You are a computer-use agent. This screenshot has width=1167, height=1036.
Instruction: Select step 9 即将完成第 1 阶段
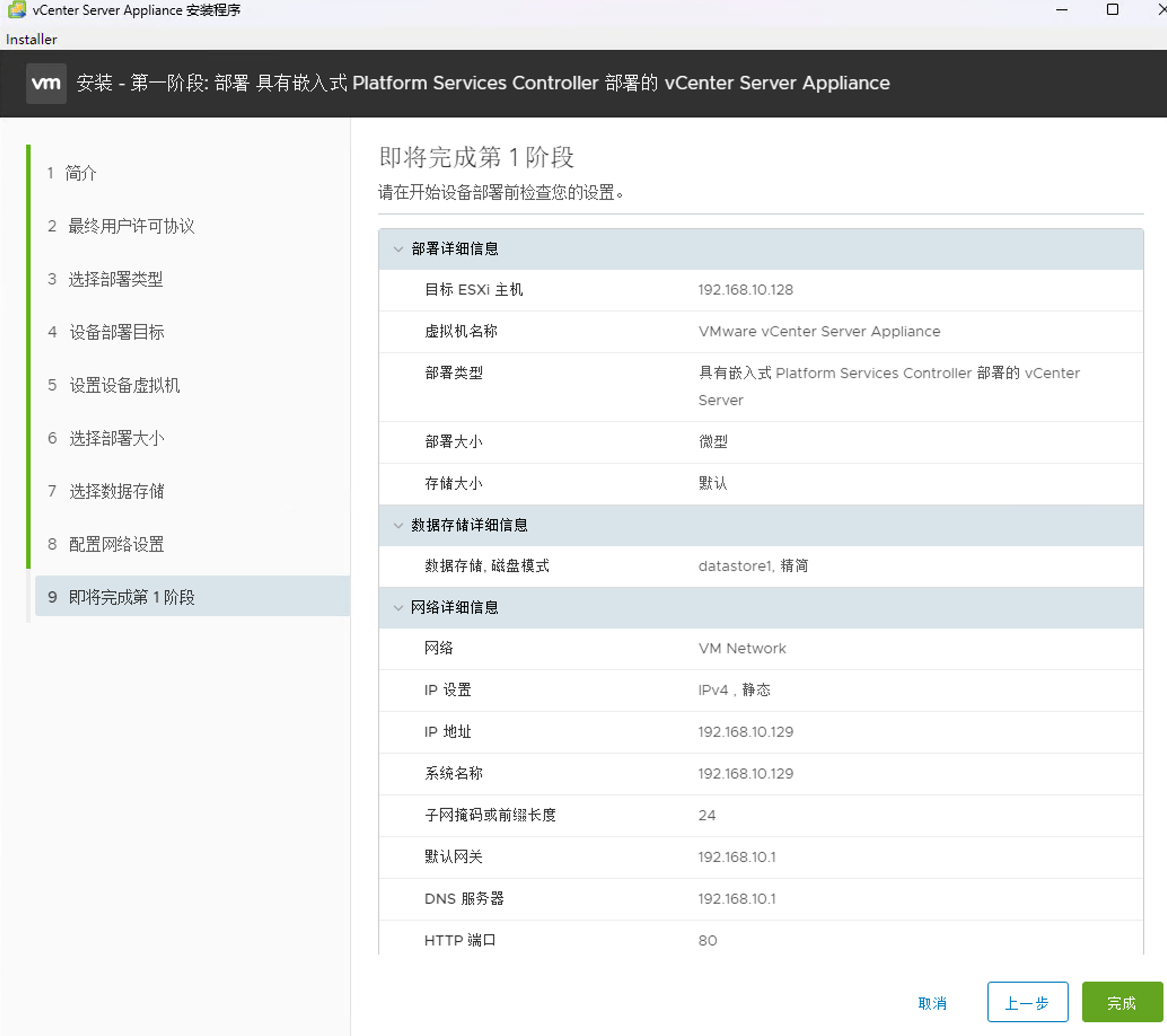pyautogui.click(x=192, y=596)
